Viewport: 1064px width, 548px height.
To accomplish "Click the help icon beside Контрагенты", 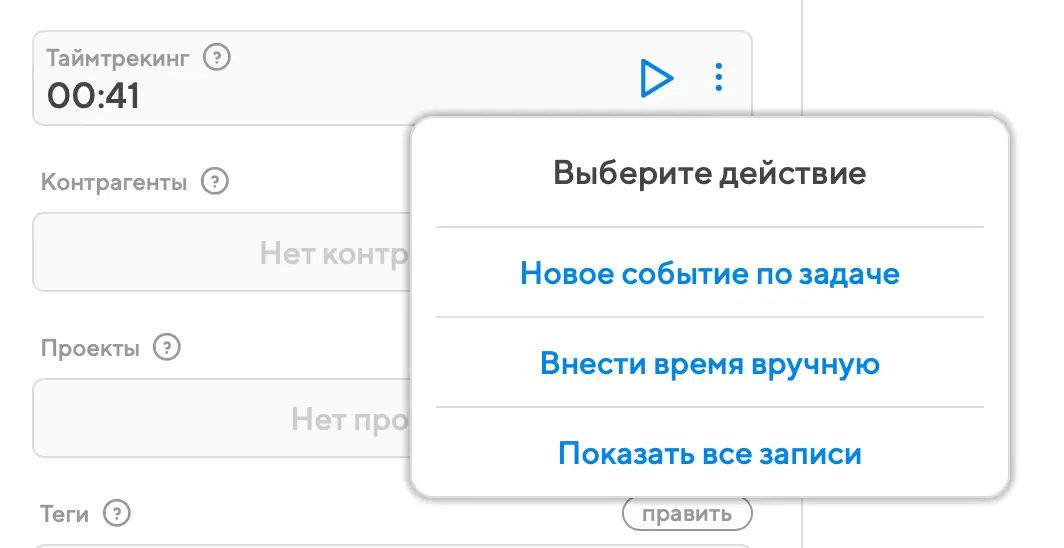I will [215, 182].
